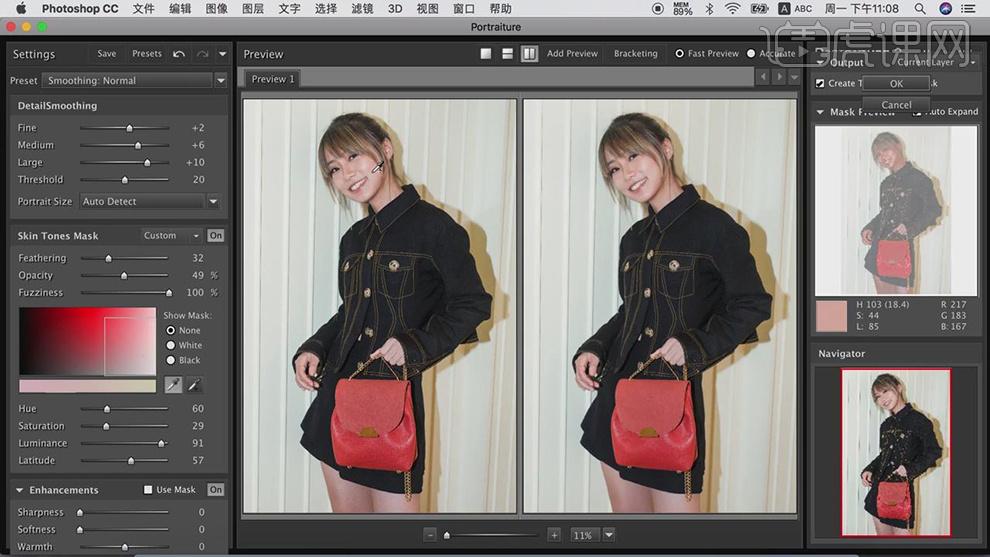Screen dimensions: 990x557
Task: Choose White for Show Mask
Action: point(170,345)
